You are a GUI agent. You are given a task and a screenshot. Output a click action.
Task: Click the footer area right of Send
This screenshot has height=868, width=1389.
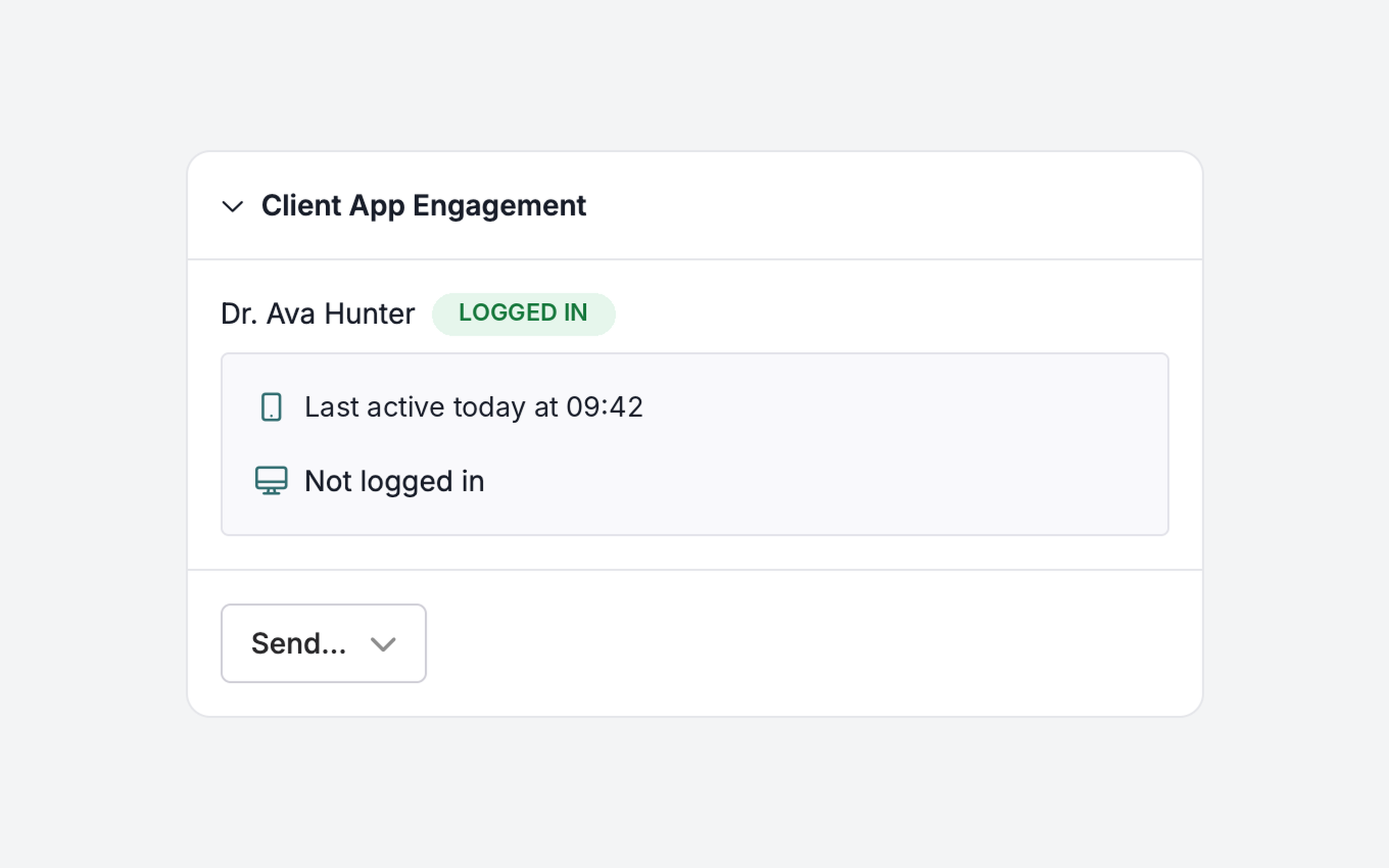[x=804, y=643]
